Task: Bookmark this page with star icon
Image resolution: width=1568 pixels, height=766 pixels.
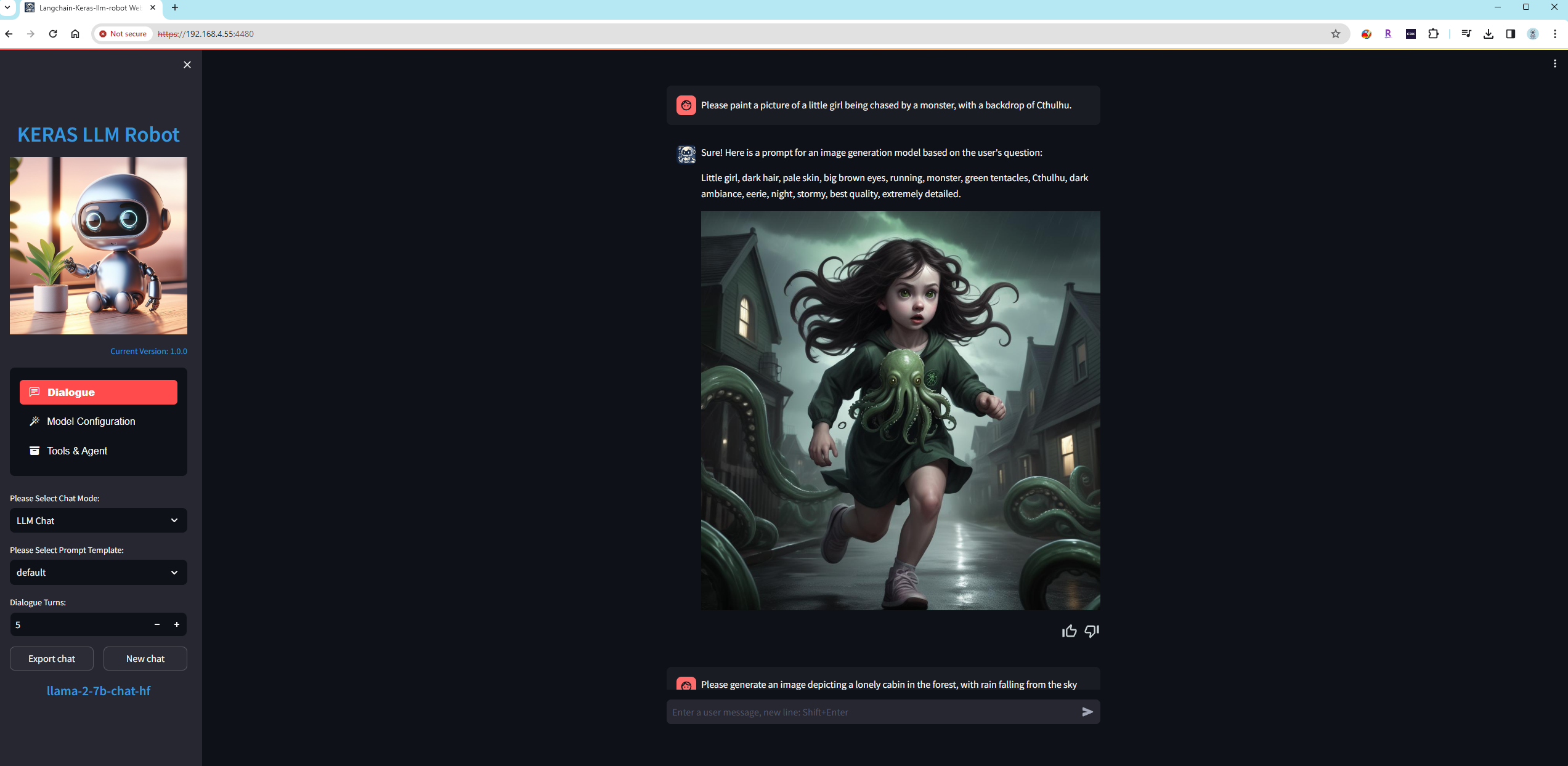Action: [x=1335, y=34]
